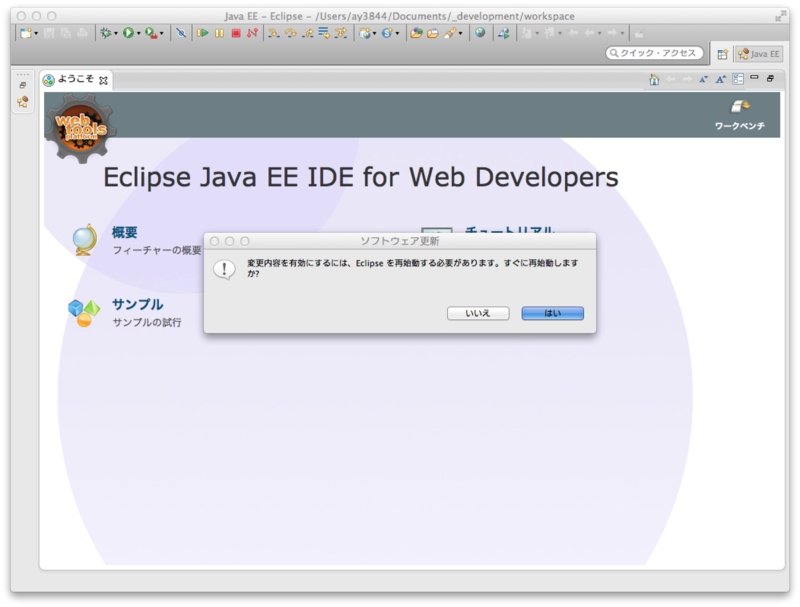Click the partially hidden チュートリアル link
Screen dimensions: 800x607
click(x=510, y=229)
